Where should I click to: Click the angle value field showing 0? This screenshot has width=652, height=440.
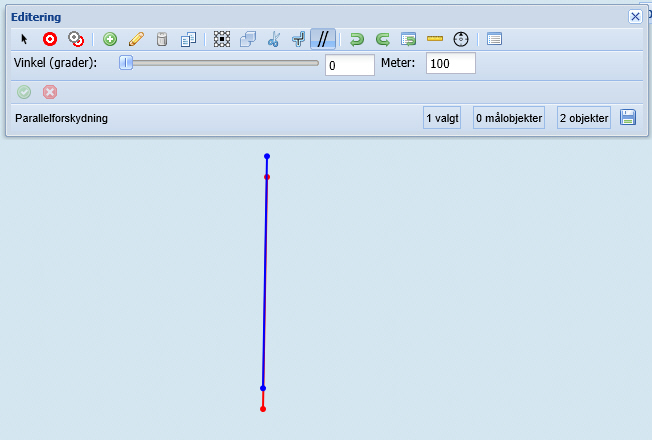point(350,65)
